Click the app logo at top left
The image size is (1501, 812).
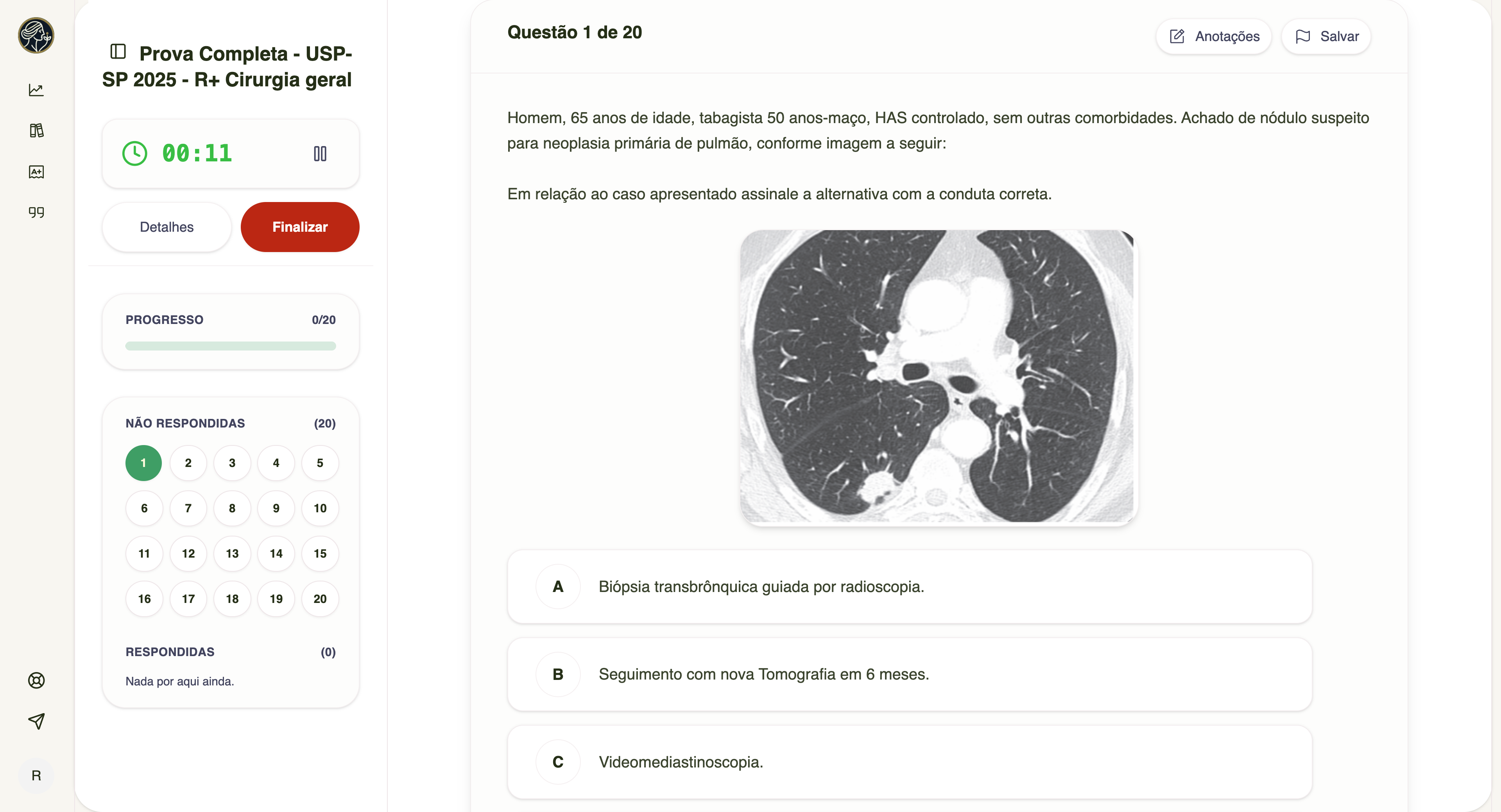coord(36,36)
